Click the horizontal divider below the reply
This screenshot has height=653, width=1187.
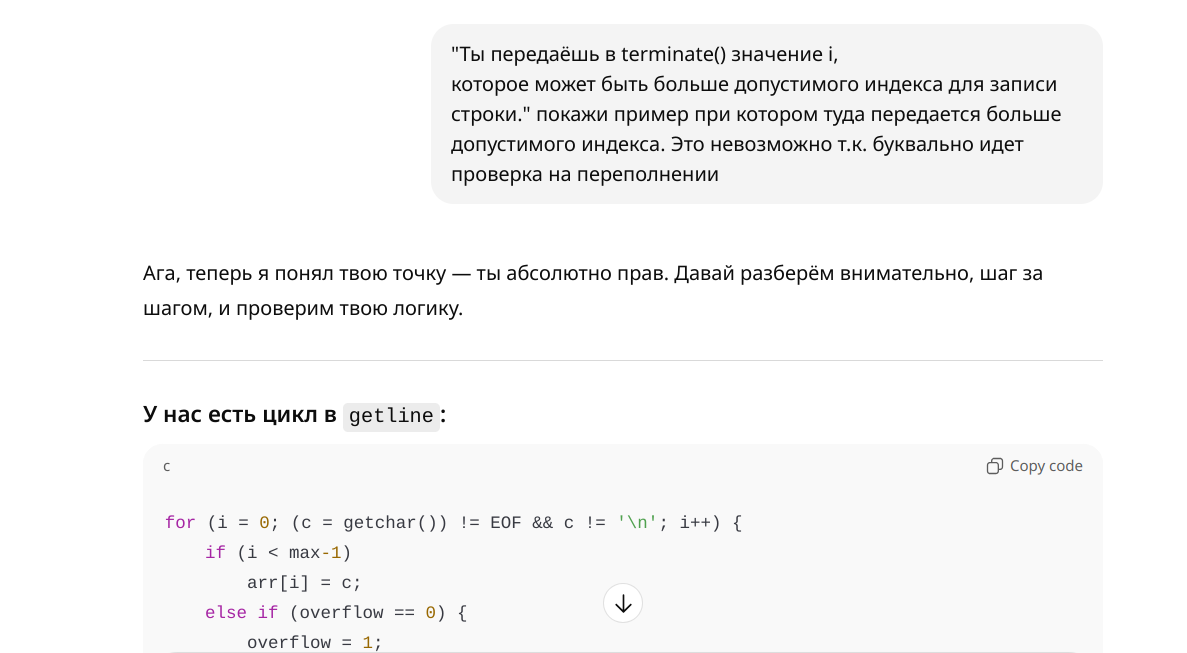pos(622,360)
